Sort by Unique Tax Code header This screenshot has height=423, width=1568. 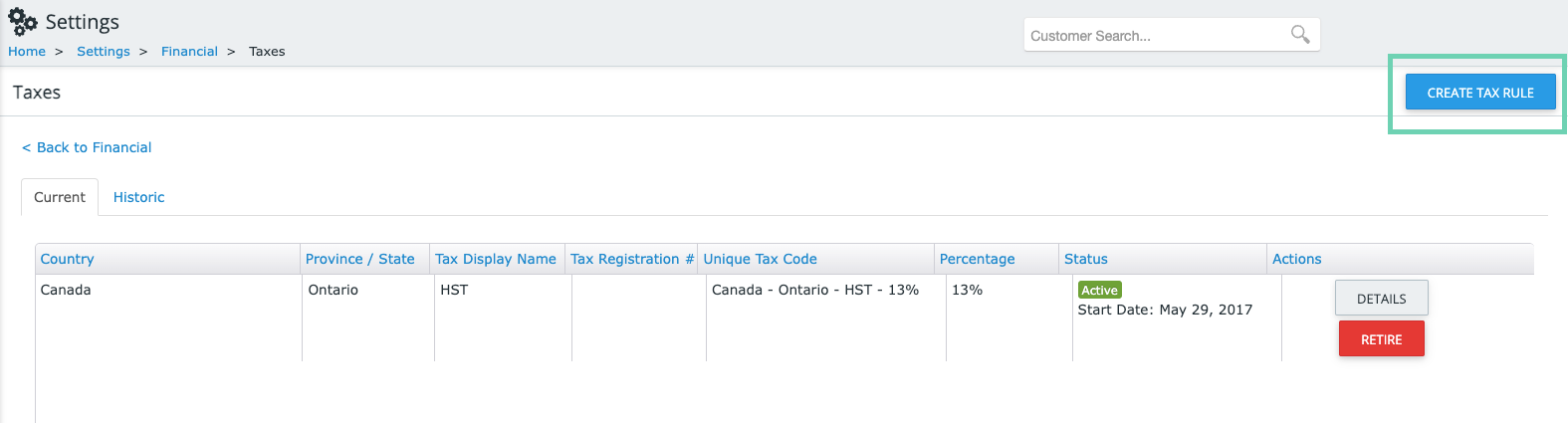point(760,259)
